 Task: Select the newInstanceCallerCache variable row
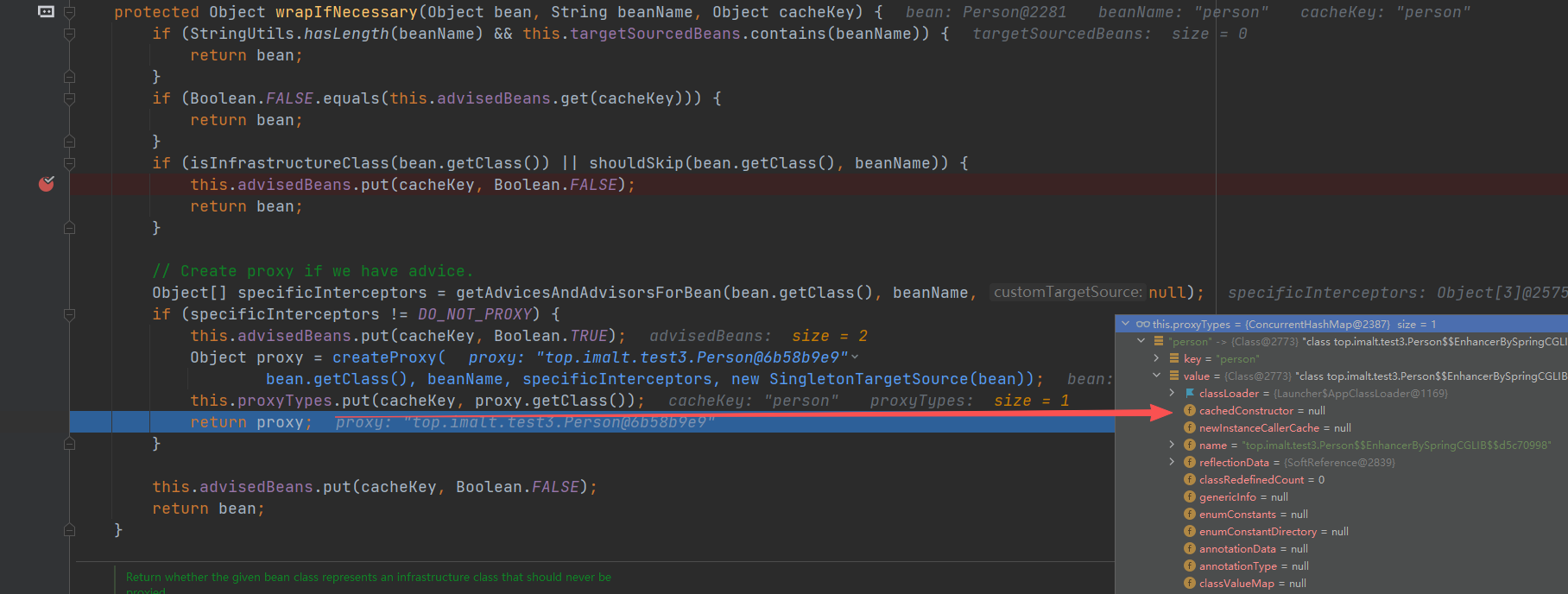(x=1259, y=428)
